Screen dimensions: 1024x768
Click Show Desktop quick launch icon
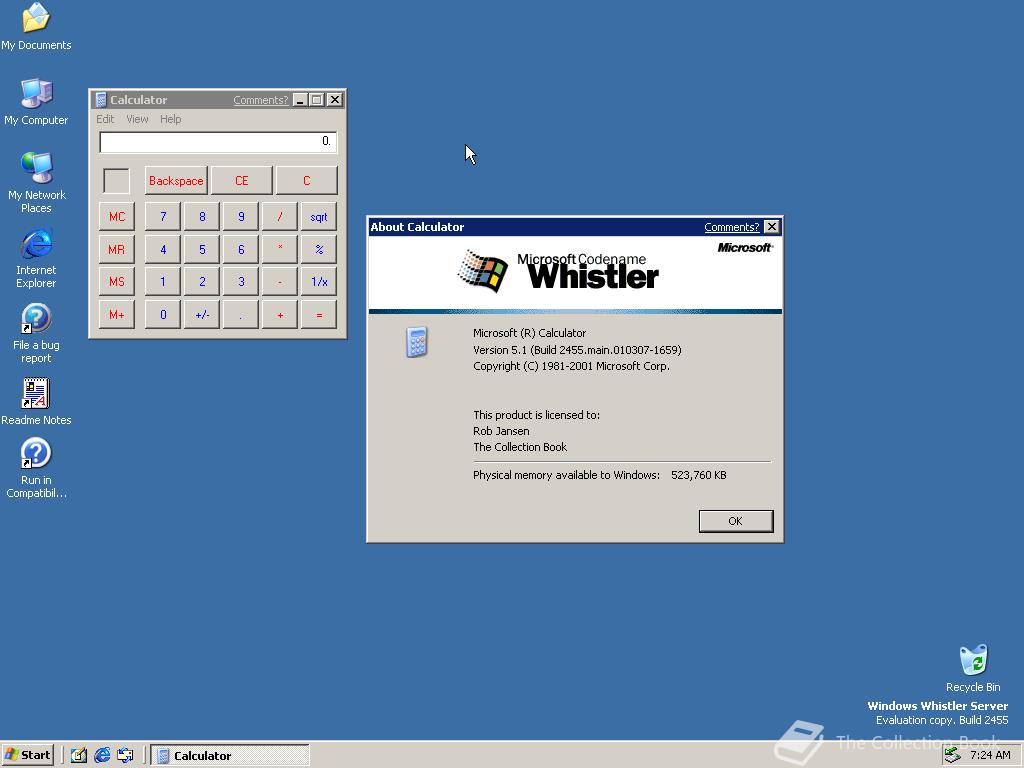[x=79, y=755]
